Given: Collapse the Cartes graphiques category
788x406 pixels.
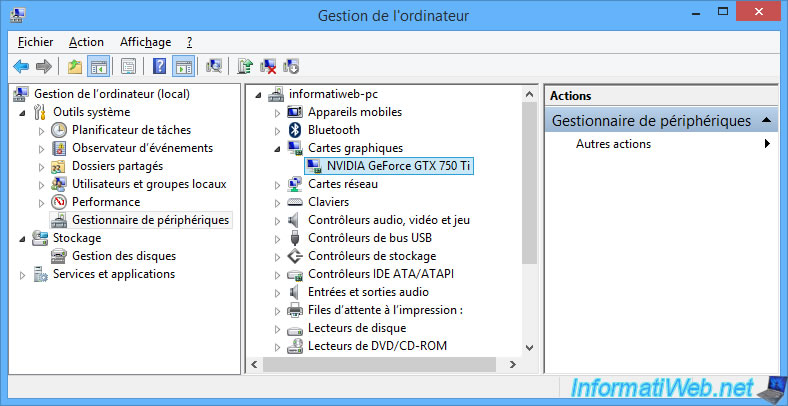Looking at the screenshot, I should tap(277, 148).
